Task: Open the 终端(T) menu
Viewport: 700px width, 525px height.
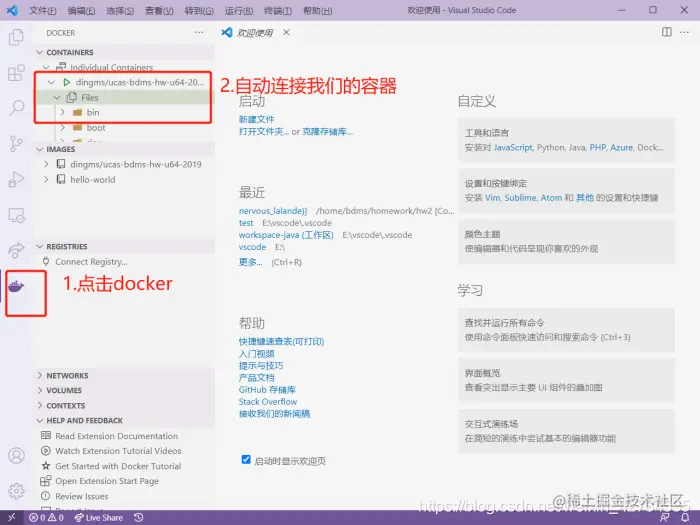Action: pos(278,10)
